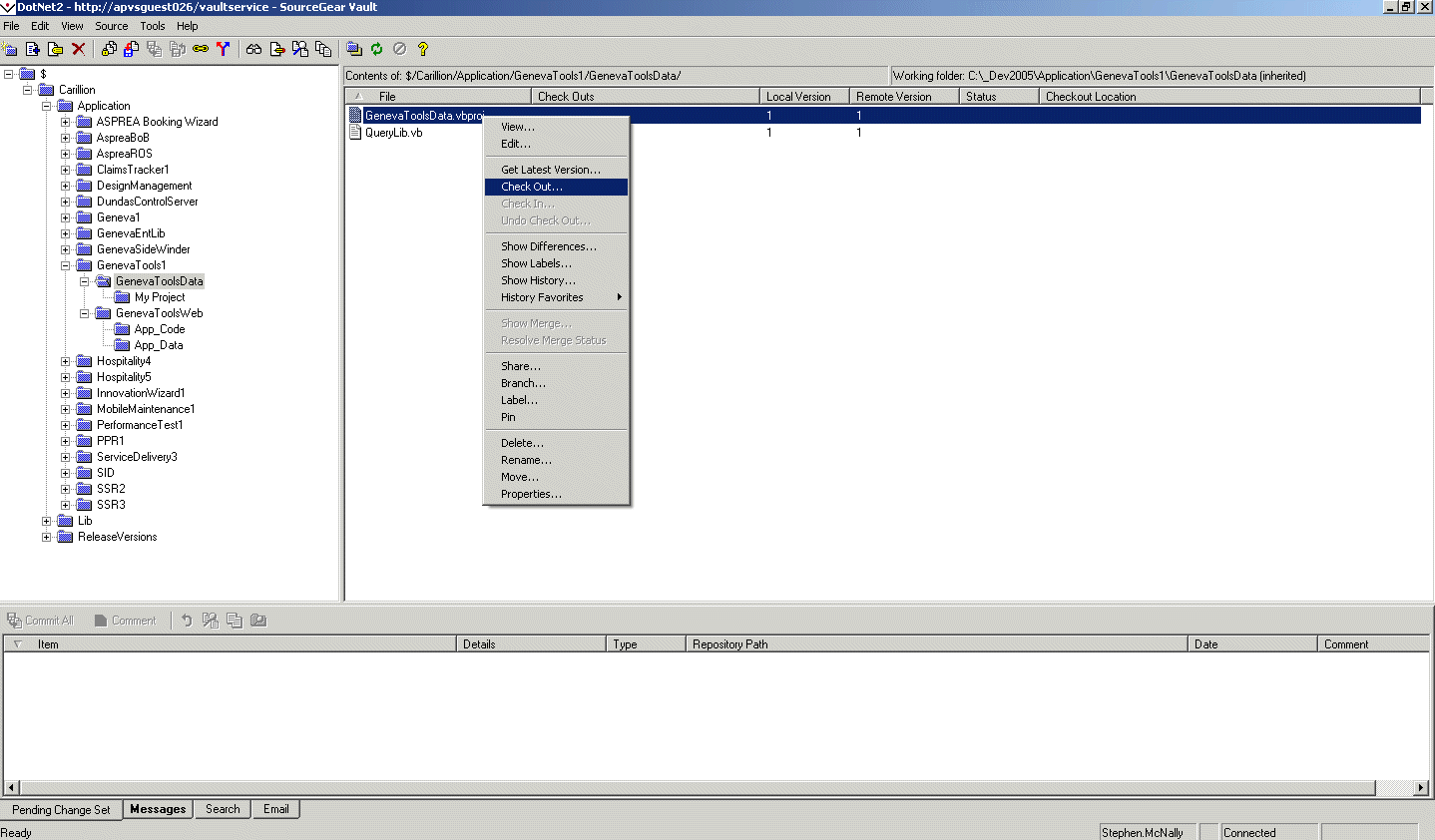
Task: Click the green Refresh arrows icon
Action: click(377, 49)
